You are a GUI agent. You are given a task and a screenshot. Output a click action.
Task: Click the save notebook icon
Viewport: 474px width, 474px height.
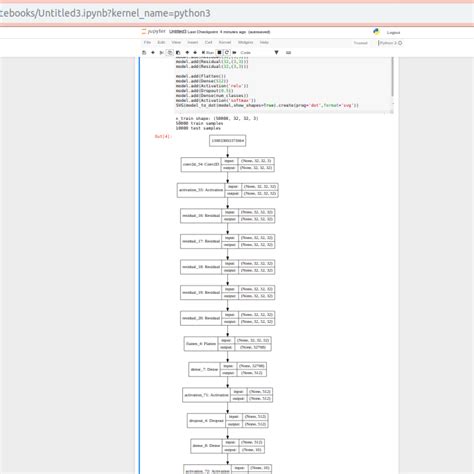click(144, 53)
